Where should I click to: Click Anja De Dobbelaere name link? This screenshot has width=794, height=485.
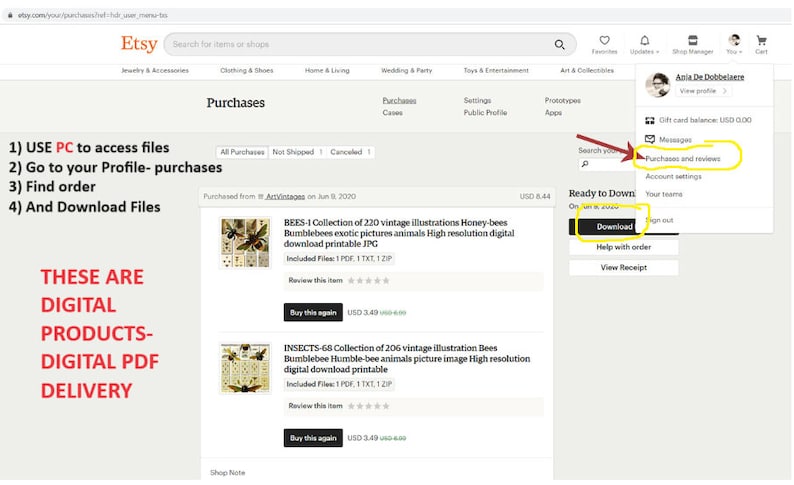tap(709, 77)
